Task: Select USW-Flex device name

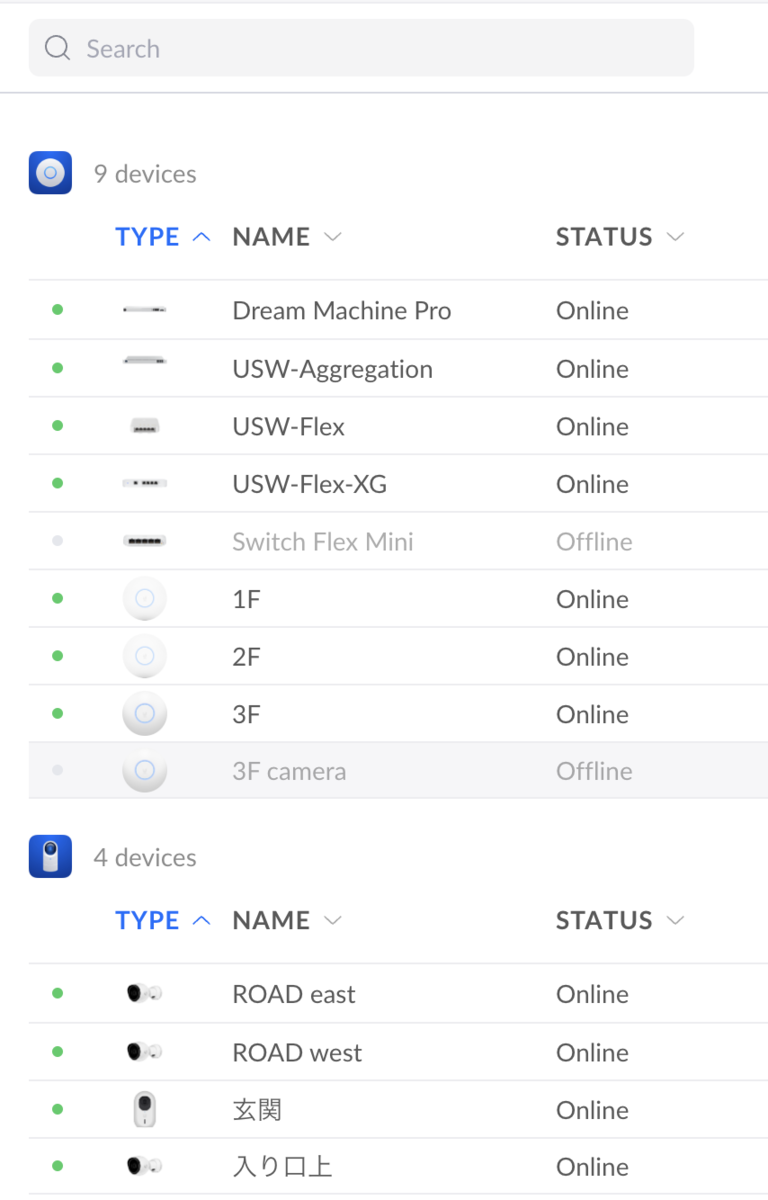Action: (288, 427)
